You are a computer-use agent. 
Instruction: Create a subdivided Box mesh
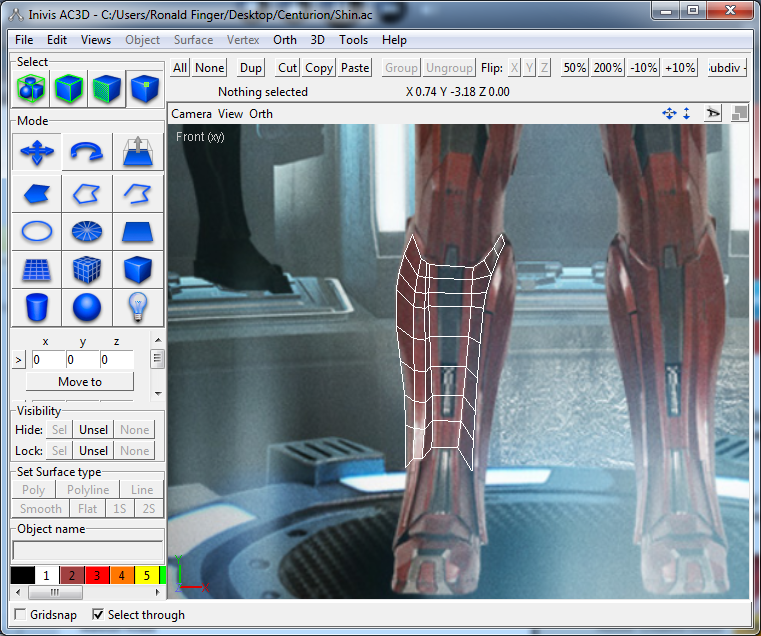coord(87,269)
